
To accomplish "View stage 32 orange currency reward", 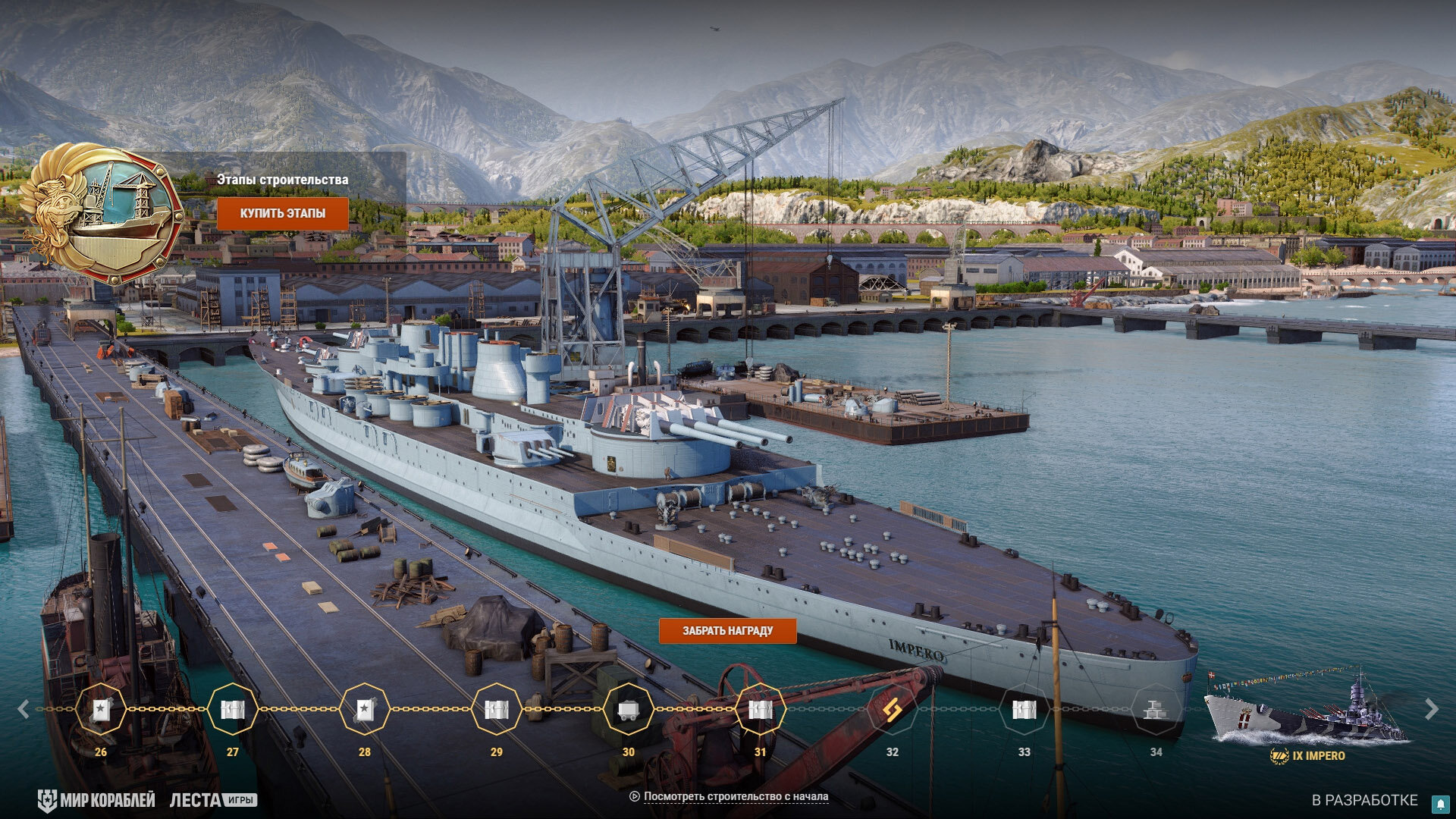I will click(893, 709).
